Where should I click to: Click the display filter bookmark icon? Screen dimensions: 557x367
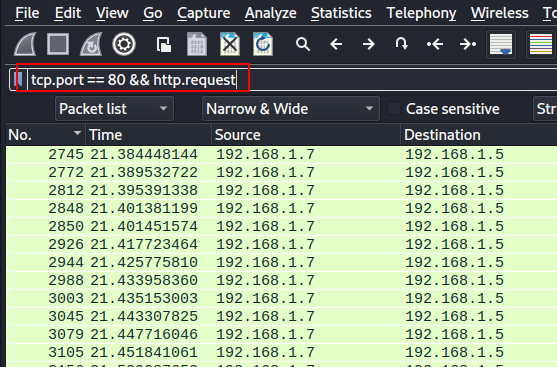(18, 80)
